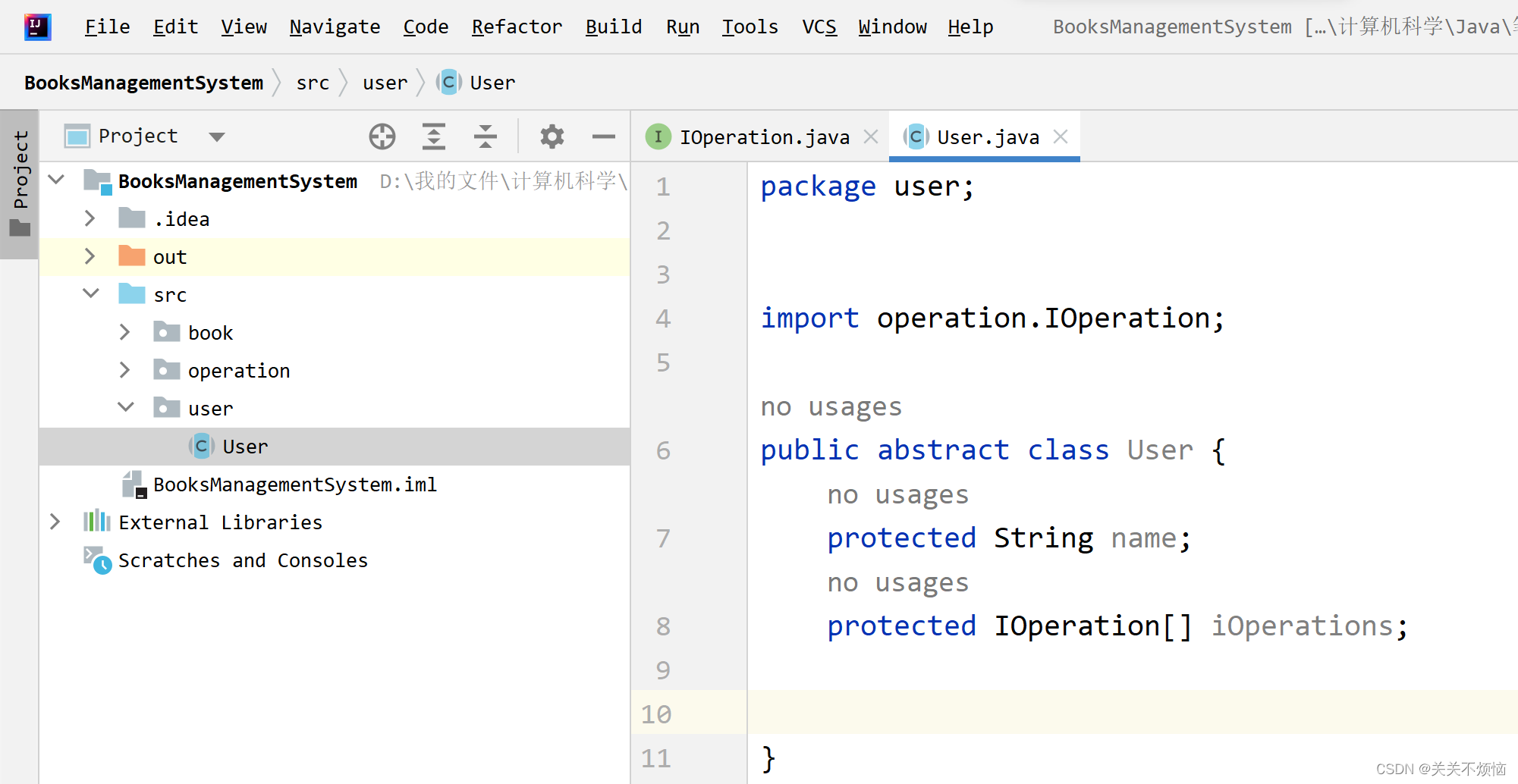Select Scratches and Consoles

[x=335, y=560]
